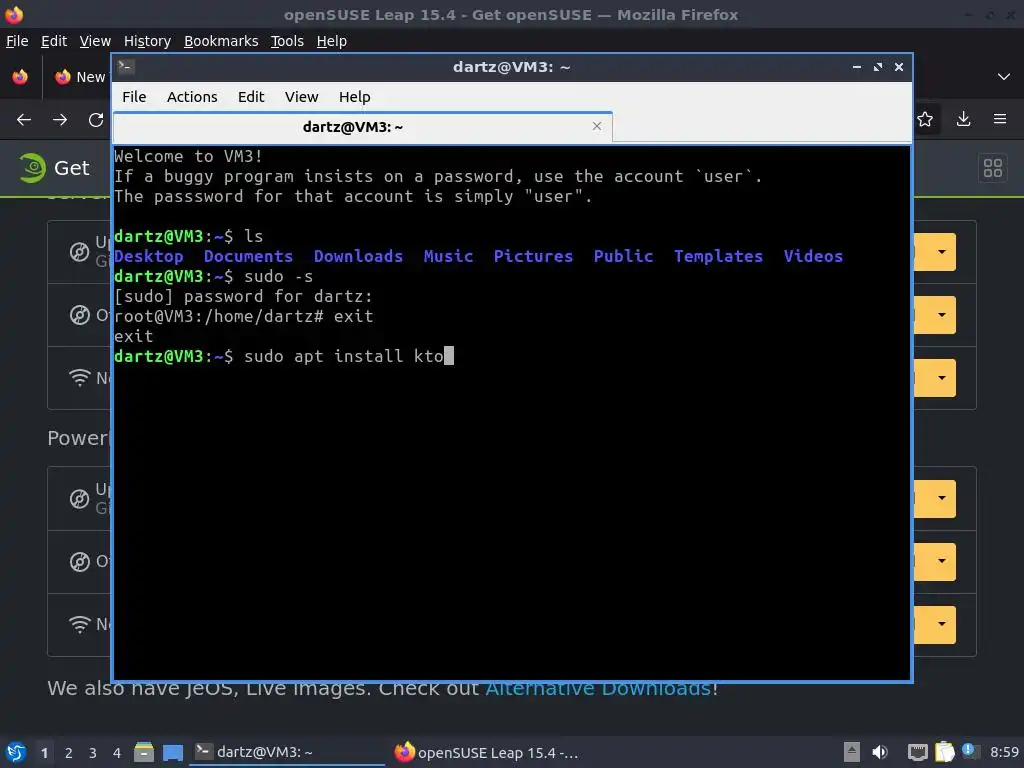Viewport: 1024px width, 768px height.
Task: Open the terminal Actions menu
Action: (x=192, y=97)
